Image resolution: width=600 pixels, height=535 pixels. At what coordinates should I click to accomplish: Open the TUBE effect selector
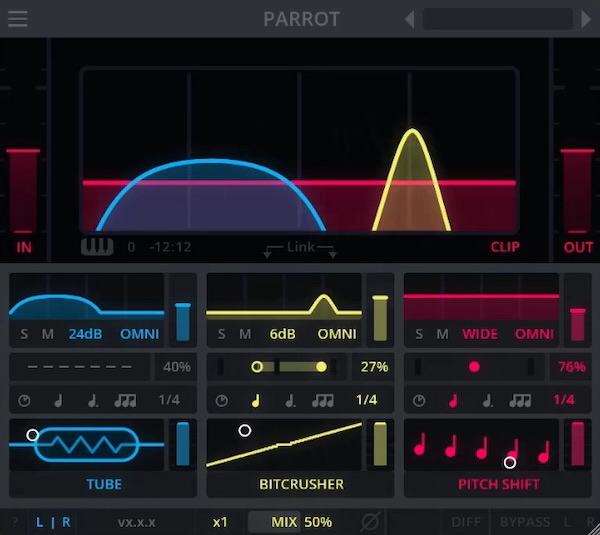(x=103, y=484)
